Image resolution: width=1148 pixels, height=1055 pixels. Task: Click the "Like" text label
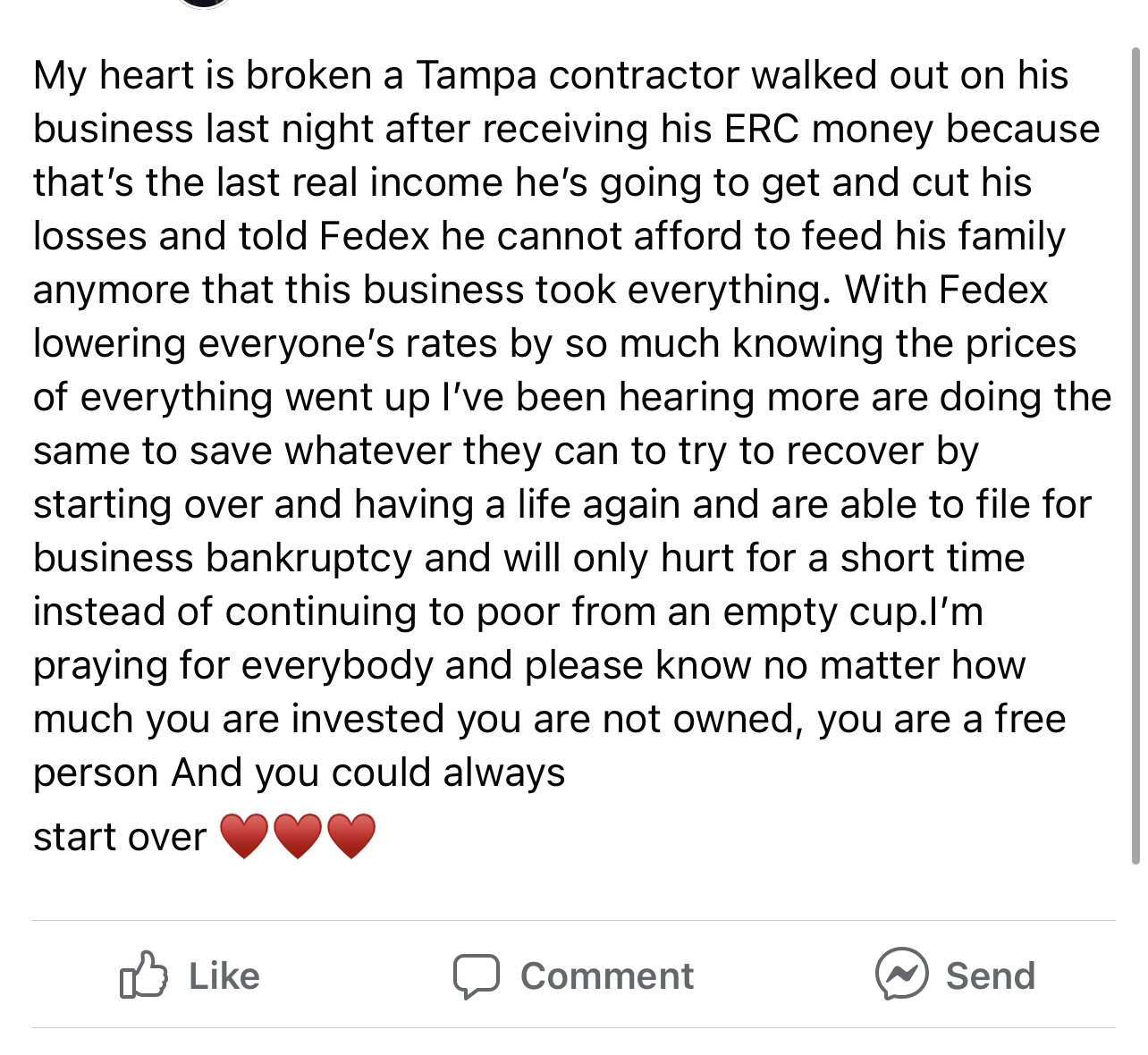tap(224, 975)
